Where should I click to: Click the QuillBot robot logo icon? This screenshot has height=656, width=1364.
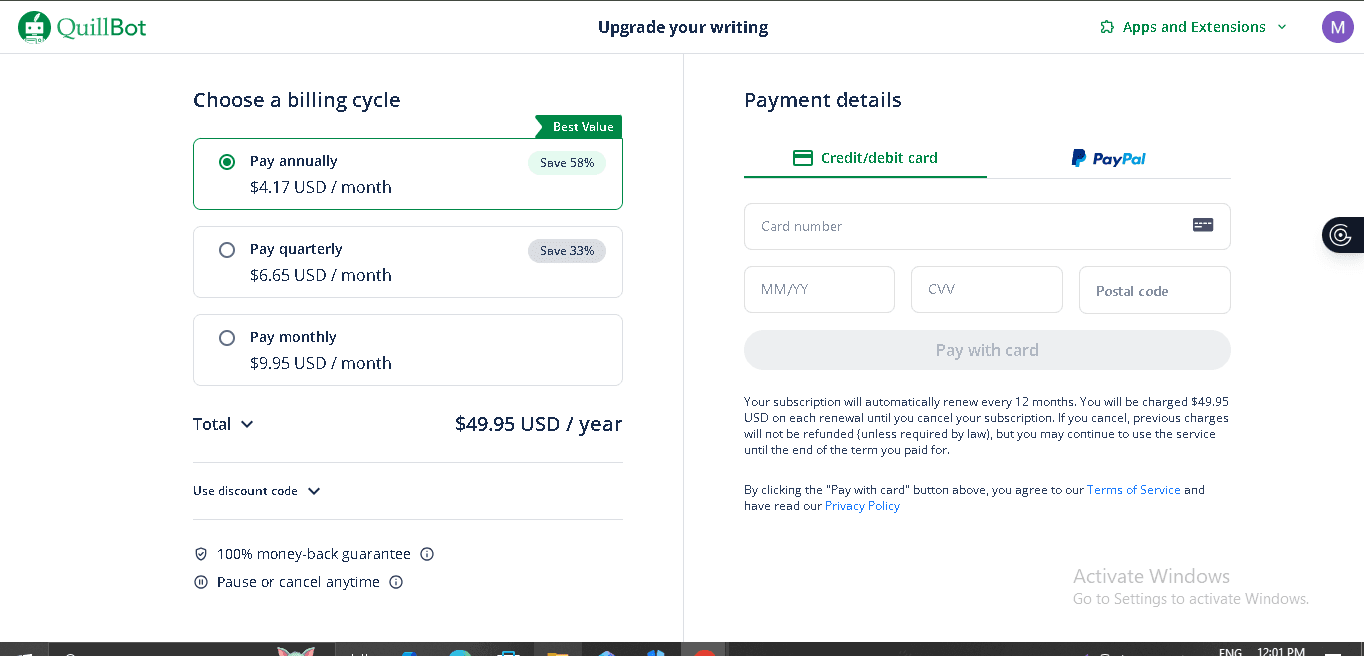[x=34, y=26]
